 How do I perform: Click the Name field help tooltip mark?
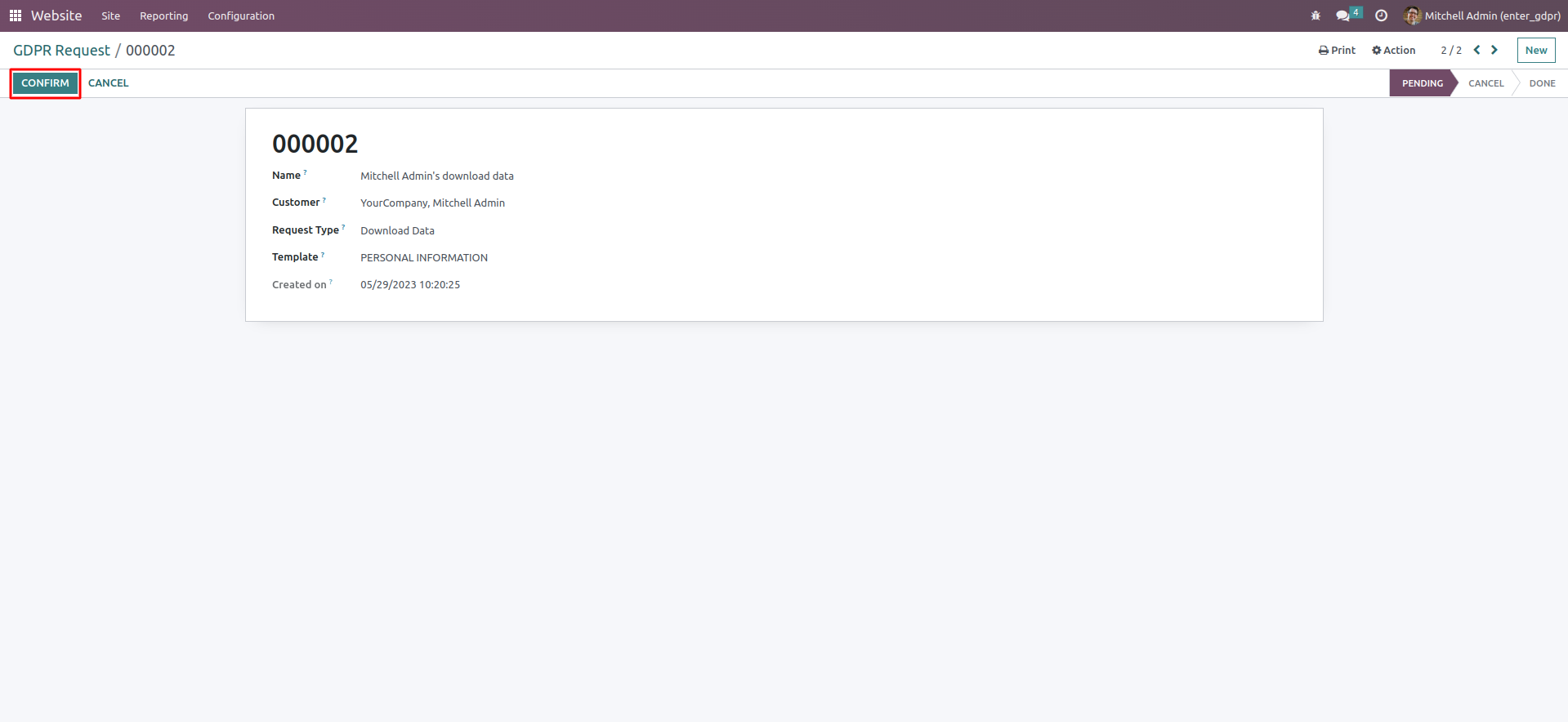306,172
